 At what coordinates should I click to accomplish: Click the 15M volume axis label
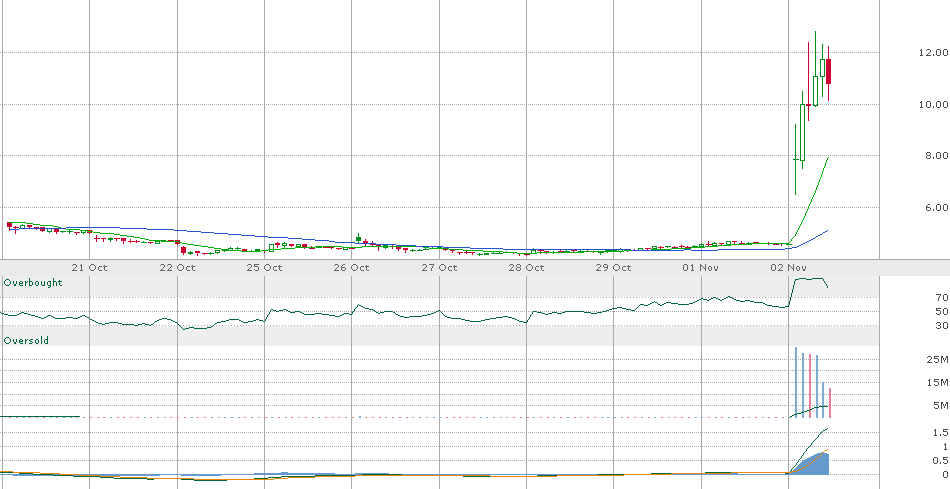[x=937, y=382]
